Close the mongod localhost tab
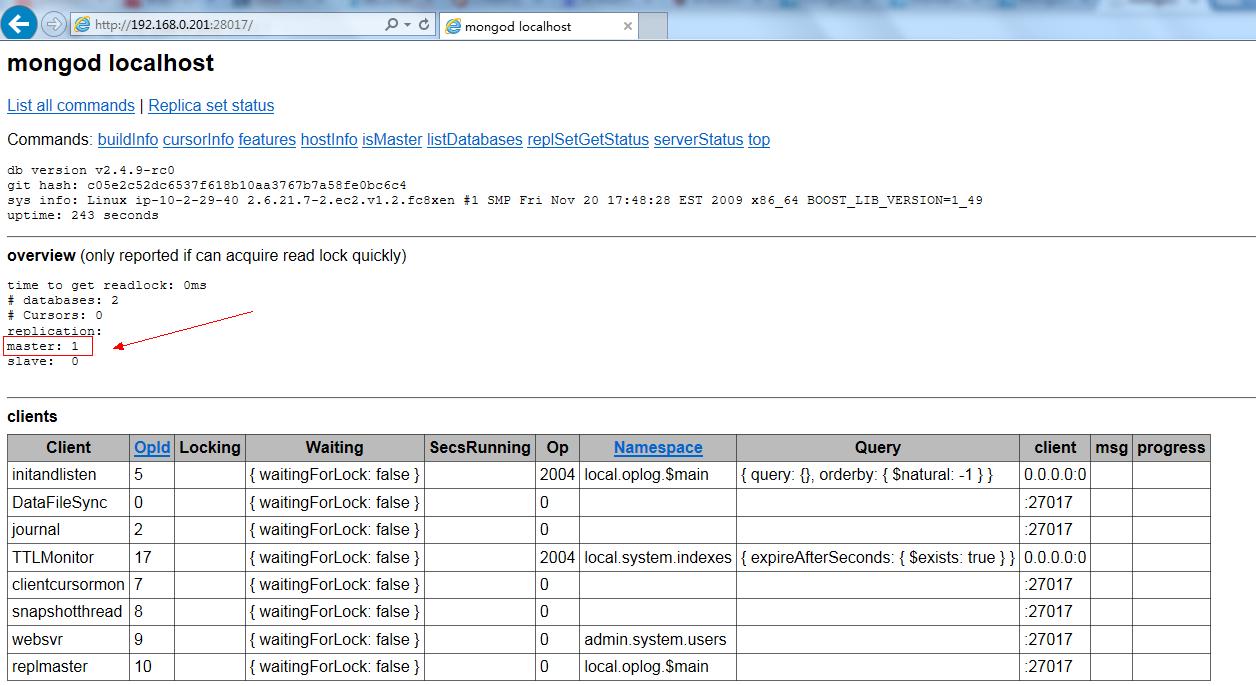Image resolution: width=1256 pixels, height=686 pixels. (628, 26)
